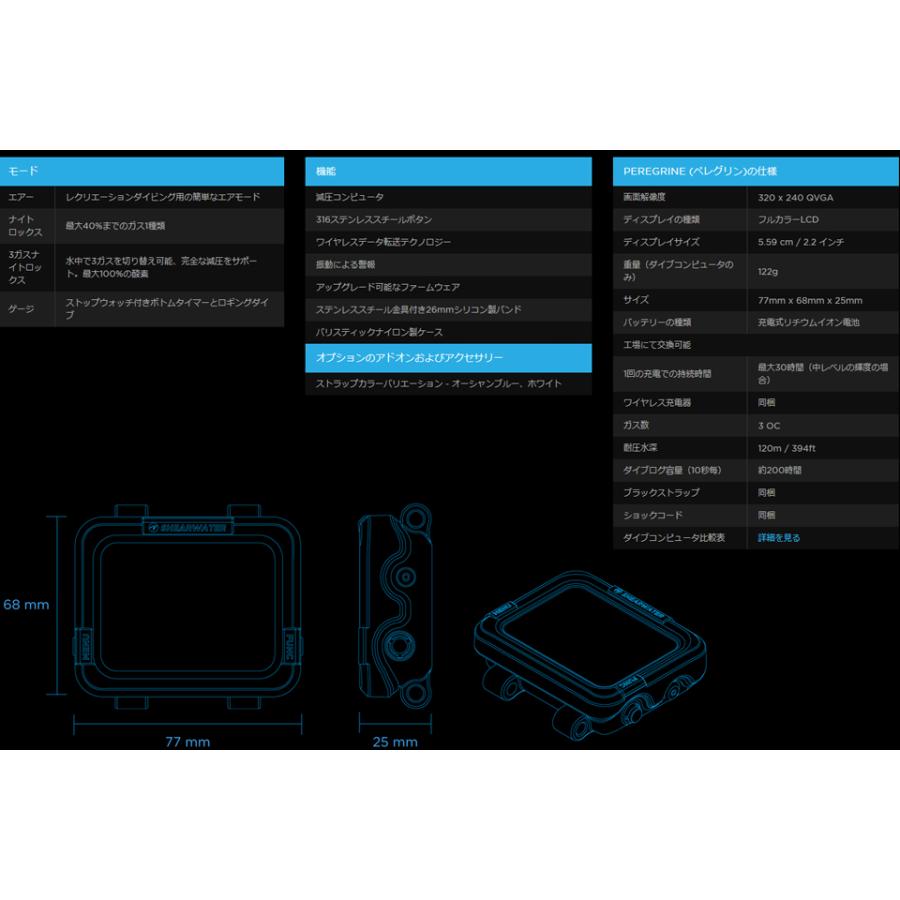Click the 122g weight value
This screenshot has width=900, height=900.
tap(767, 271)
